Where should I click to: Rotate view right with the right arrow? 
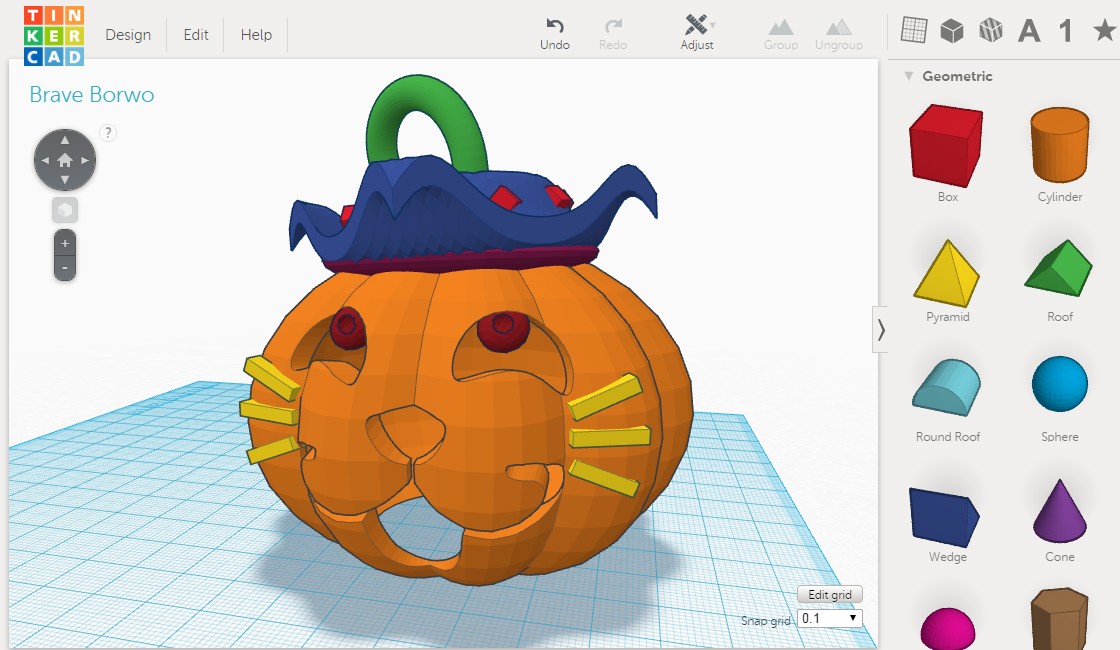click(x=85, y=160)
